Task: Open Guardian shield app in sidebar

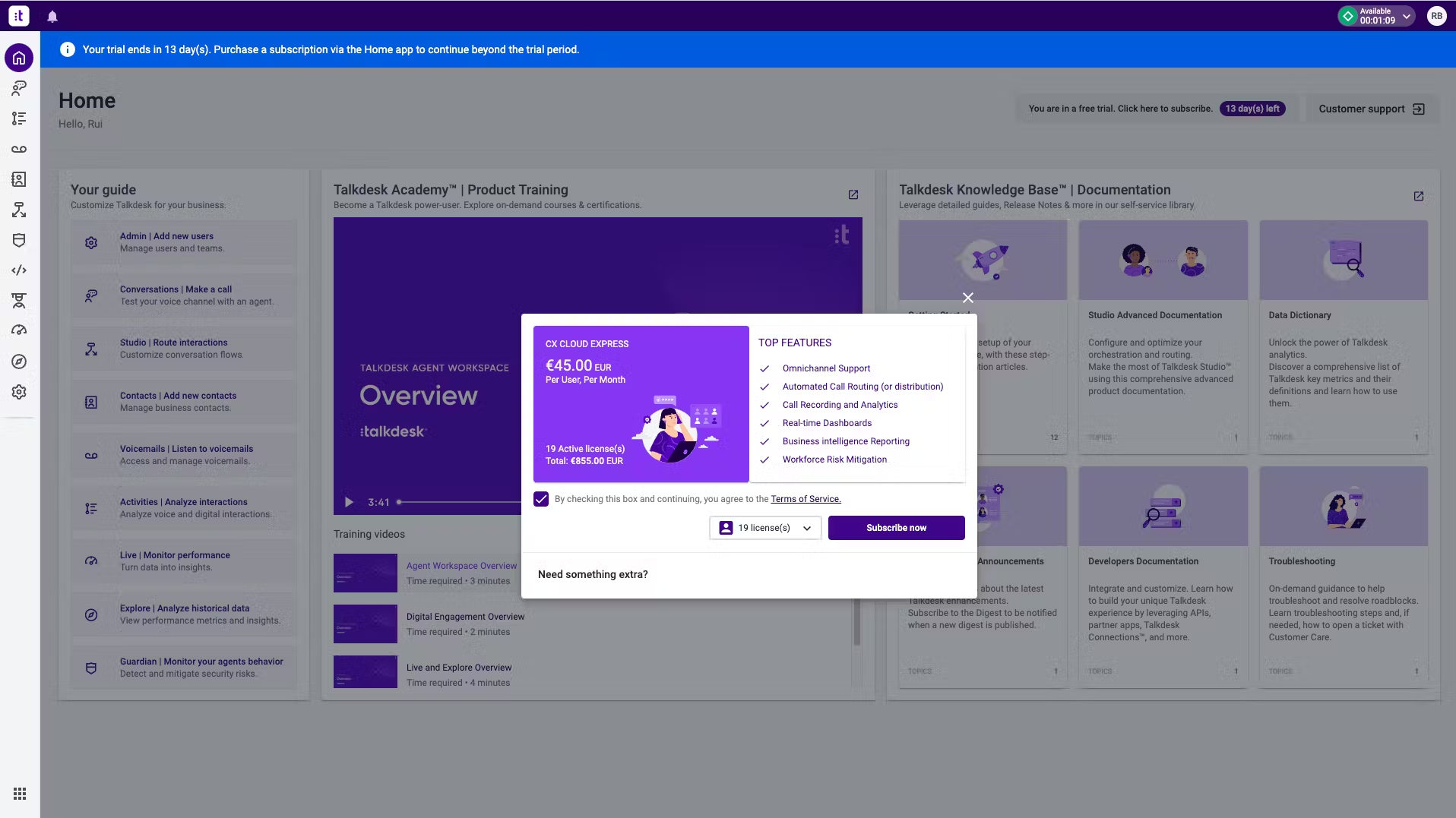Action: (19, 240)
